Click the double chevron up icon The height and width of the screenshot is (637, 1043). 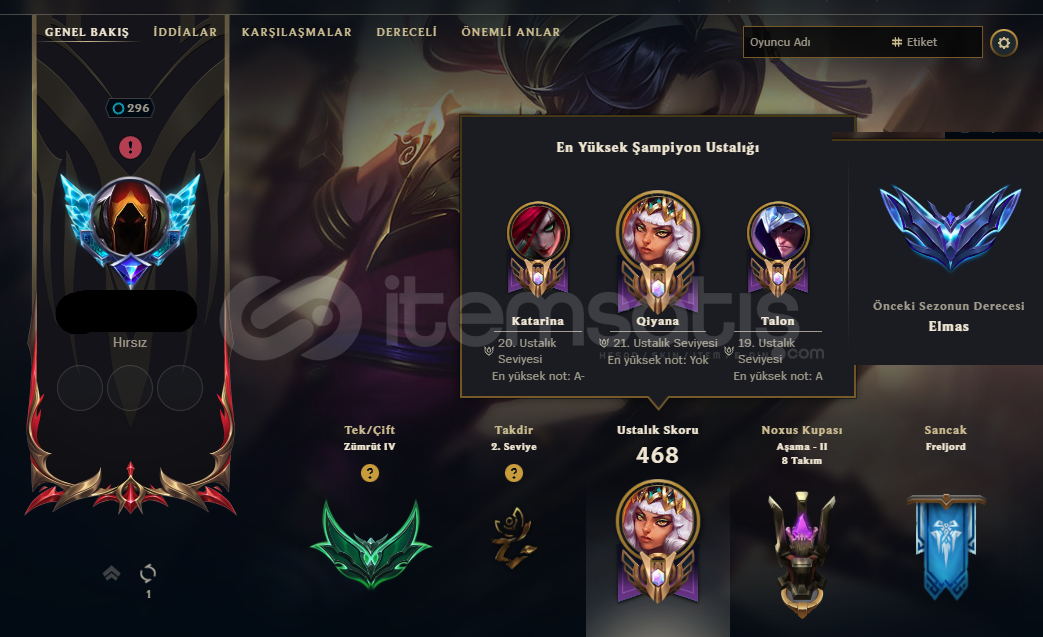[112, 573]
